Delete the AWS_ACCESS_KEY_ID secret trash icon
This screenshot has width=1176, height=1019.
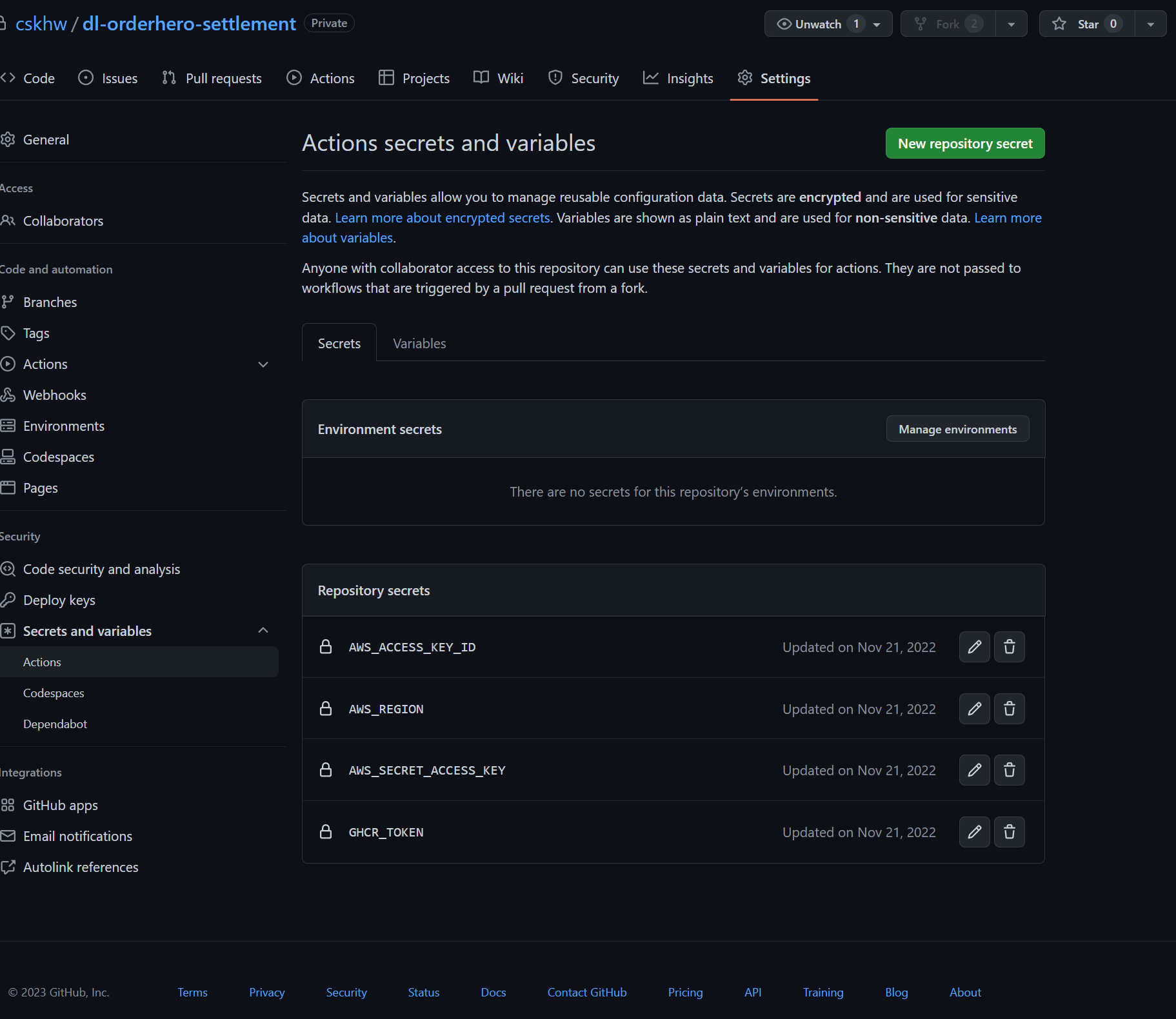point(1010,647)
